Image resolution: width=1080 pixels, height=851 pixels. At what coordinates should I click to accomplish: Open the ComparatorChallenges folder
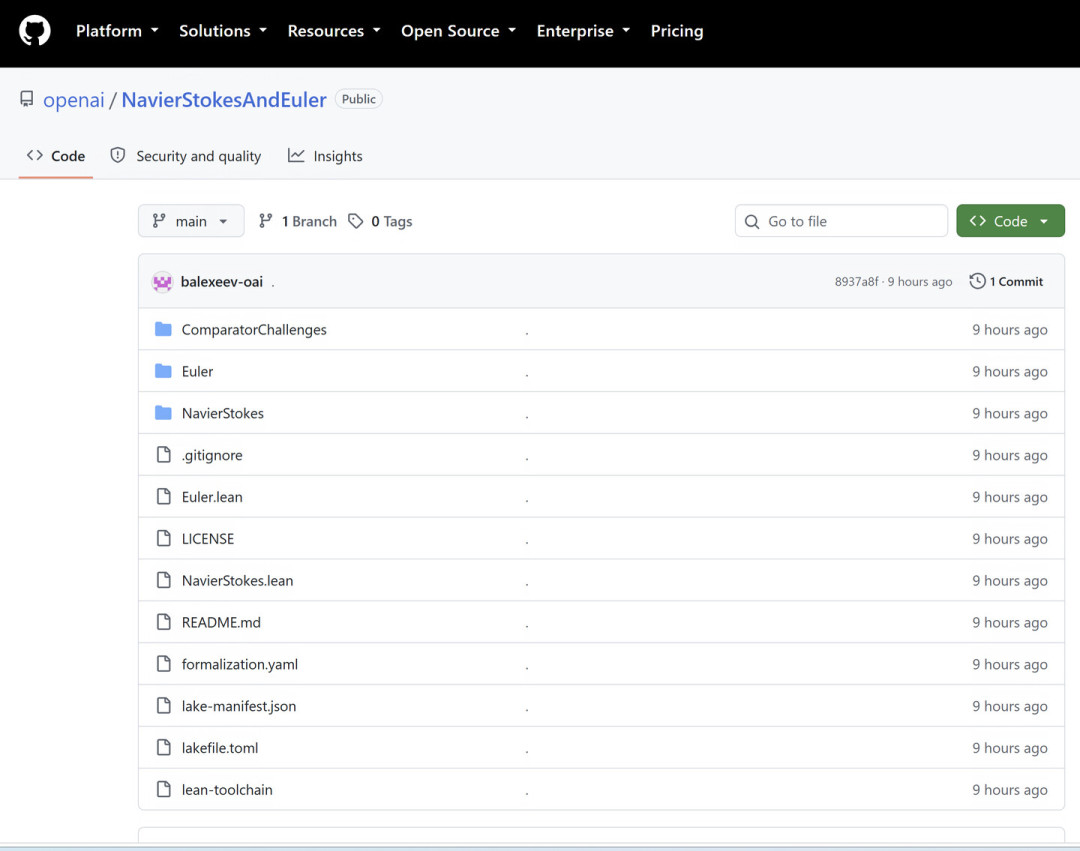(x=254, y=330)
